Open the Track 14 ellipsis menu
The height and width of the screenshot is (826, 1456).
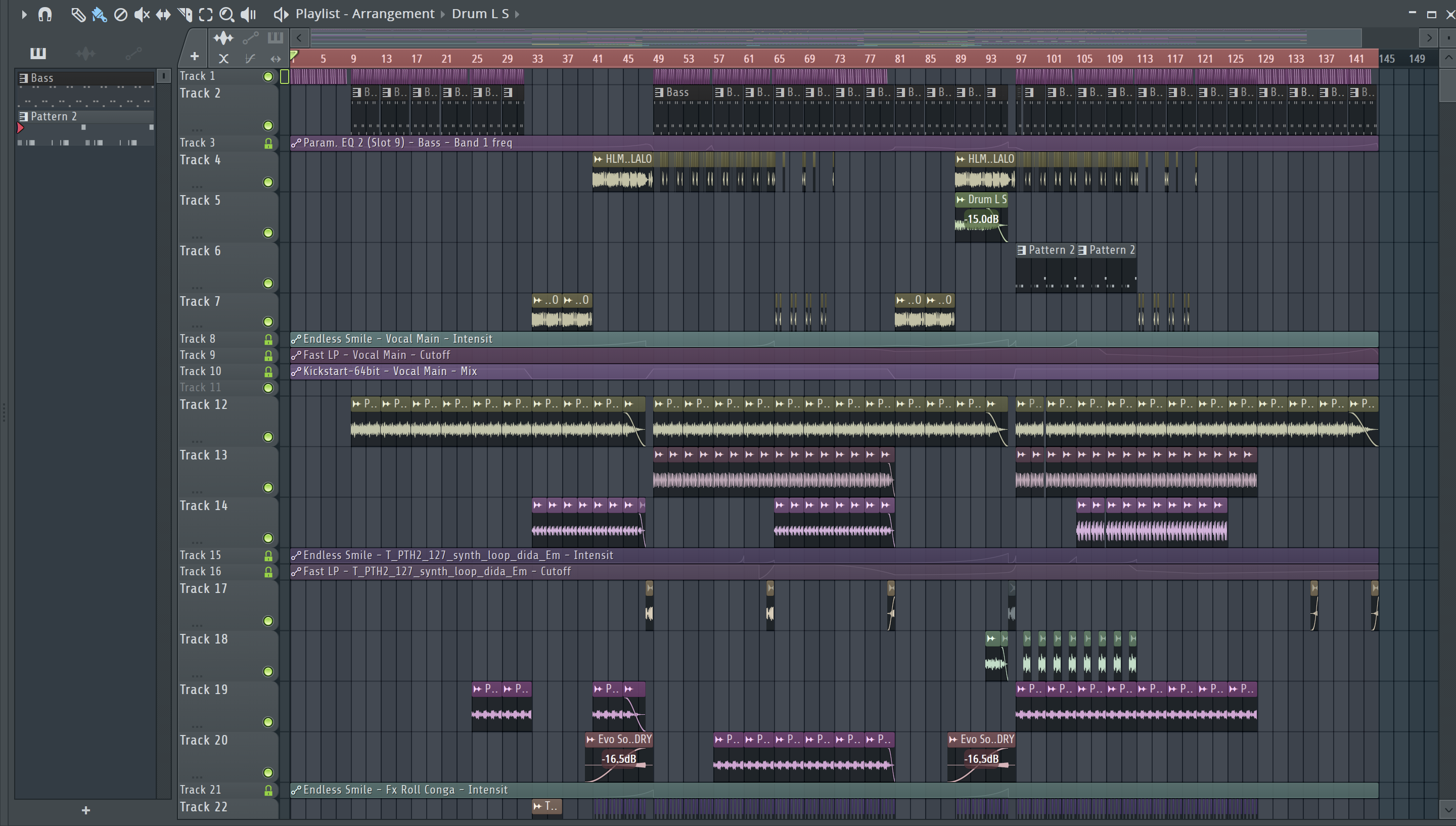tap(197, 542)
